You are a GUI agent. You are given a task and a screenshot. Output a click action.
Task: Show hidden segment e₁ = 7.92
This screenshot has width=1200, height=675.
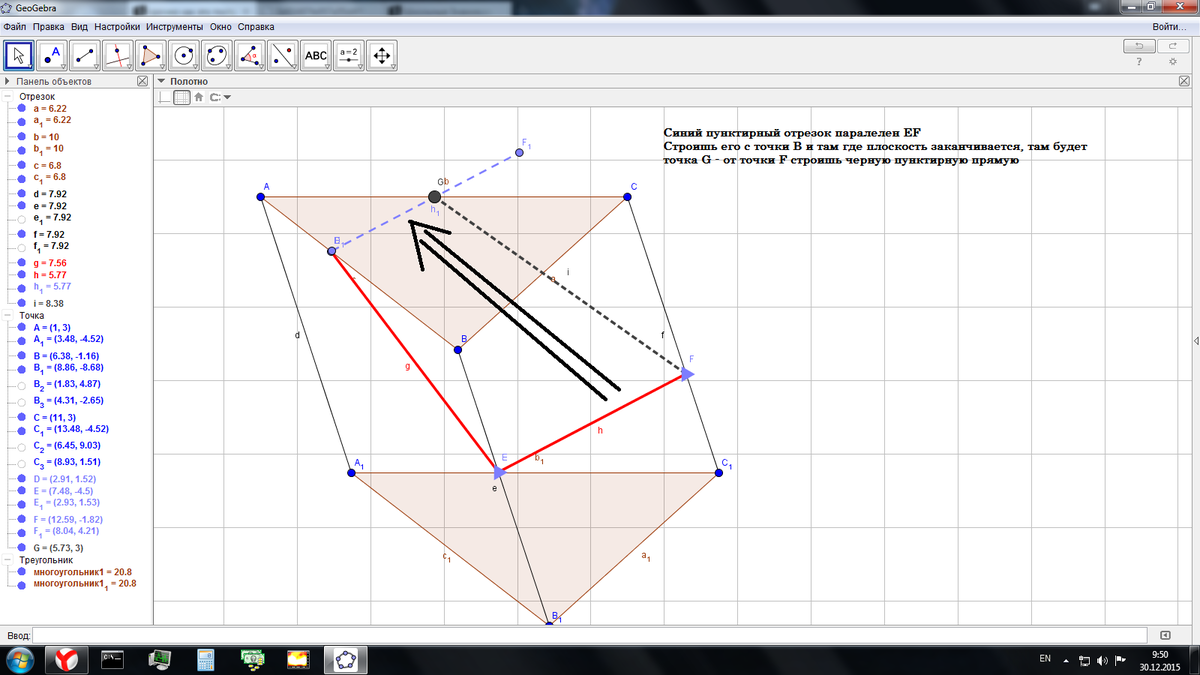click(22, 217)
